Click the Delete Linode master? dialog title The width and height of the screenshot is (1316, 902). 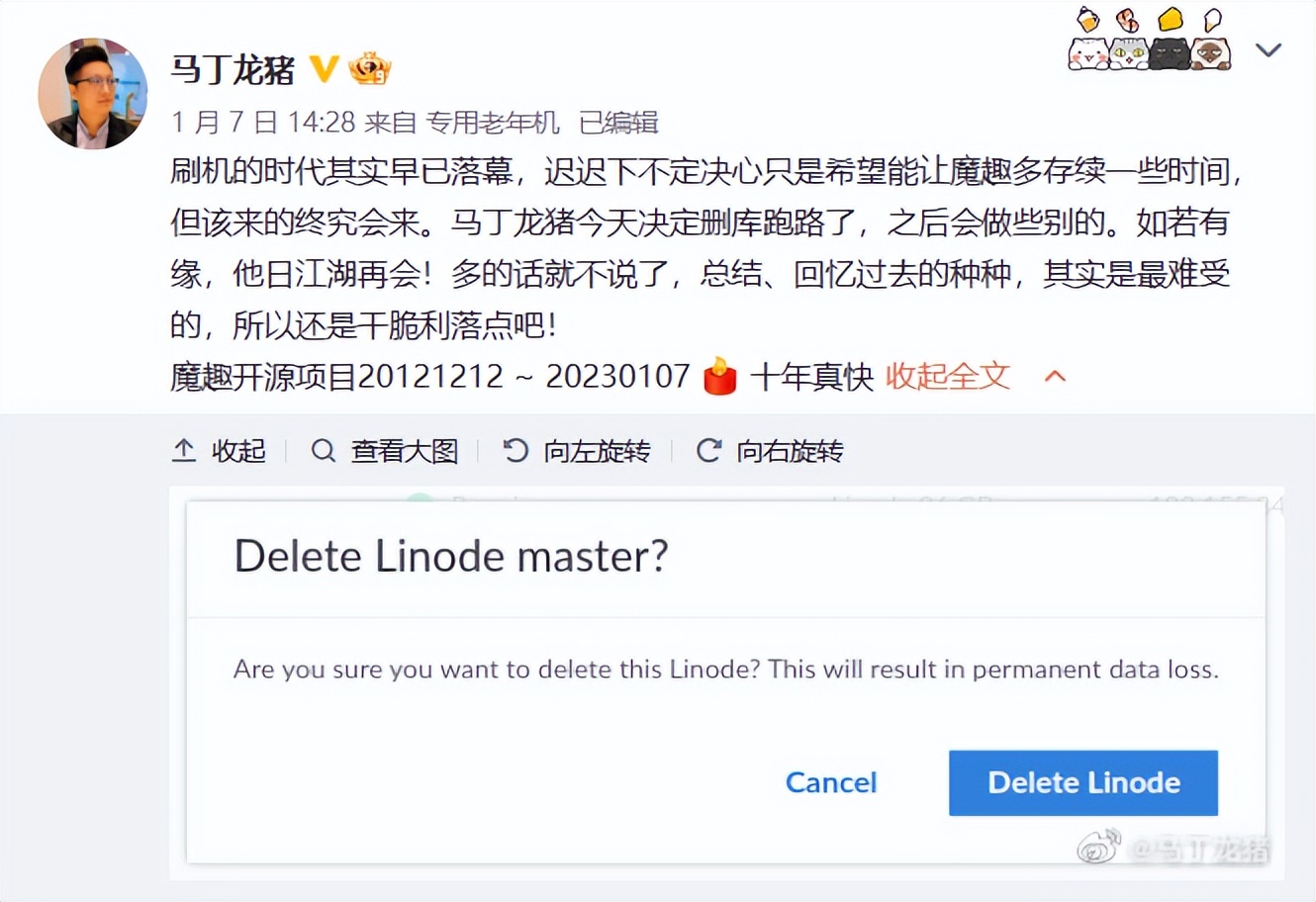click(x=451, y=556)
